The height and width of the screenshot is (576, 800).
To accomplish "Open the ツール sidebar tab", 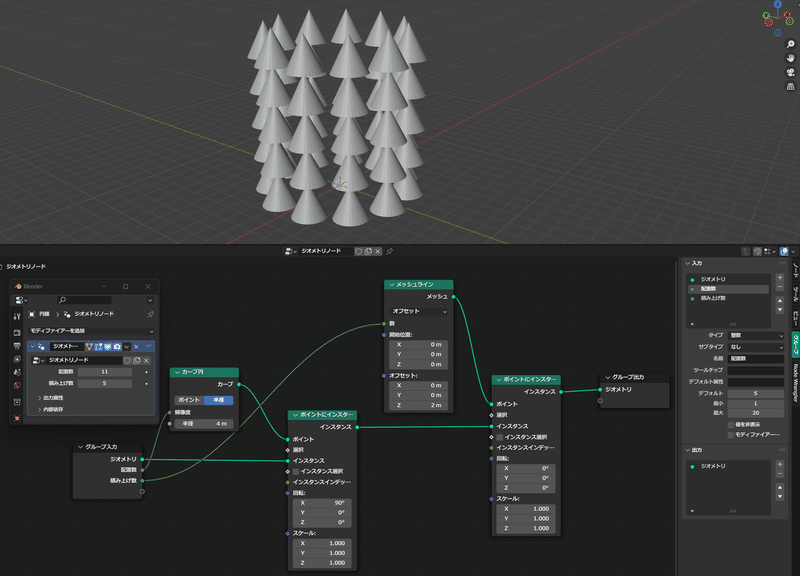I will coord(795,294).
